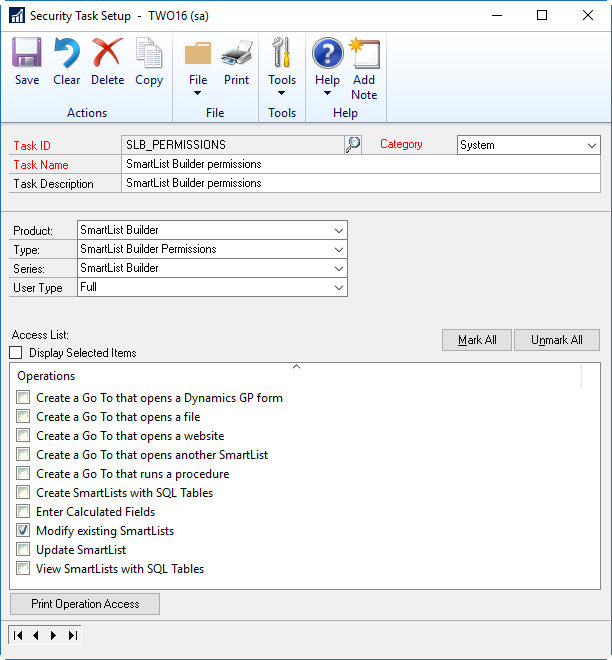Open the Tools wrench icon menu
Viewport: 612px width, 660px height.
tap(282, 53)
